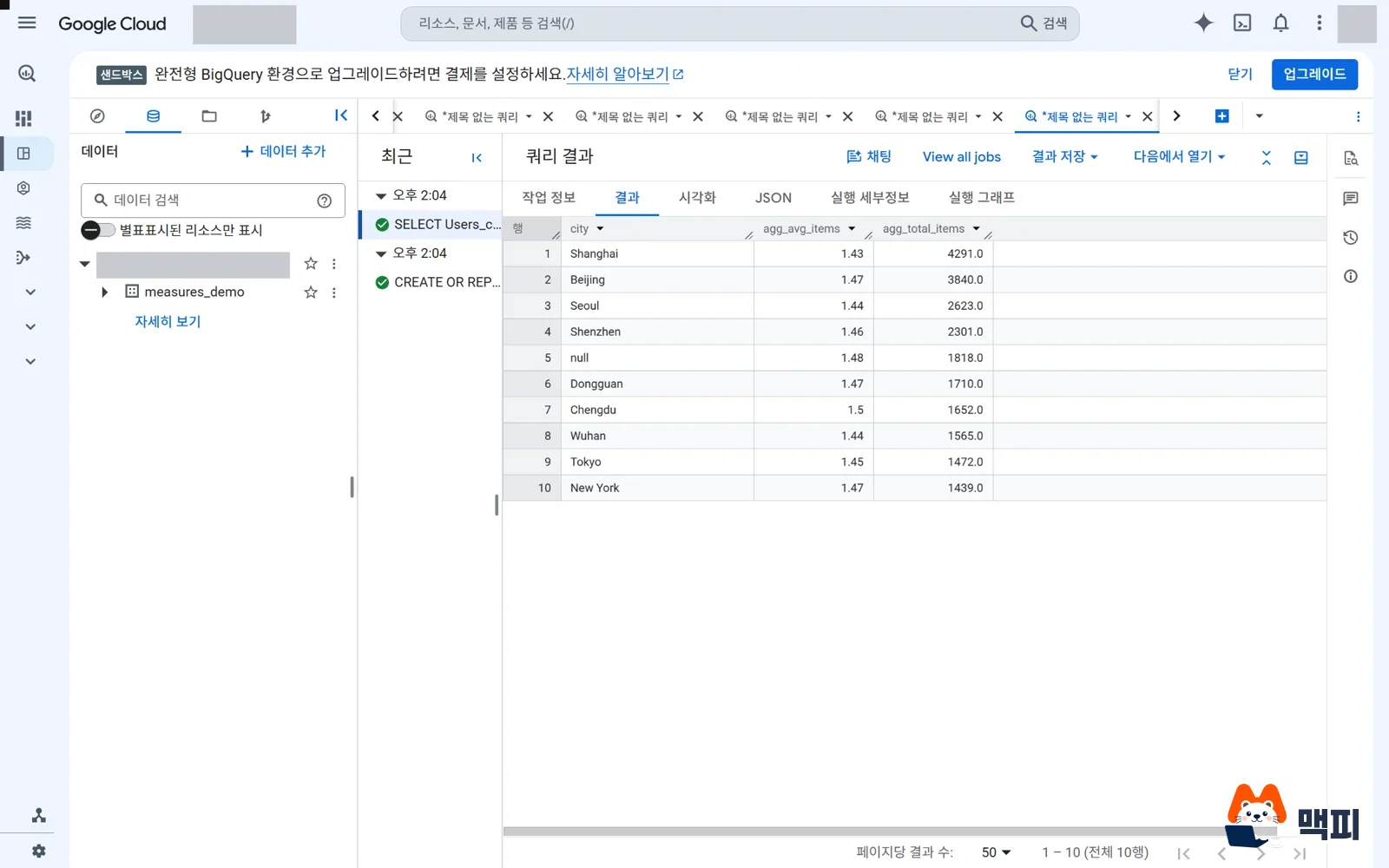Image resolution: width=1389 pixels, height=868 pixels.
Task: Open BigQuery Studio workspace icon in left rail
Action: coord(23,154)
